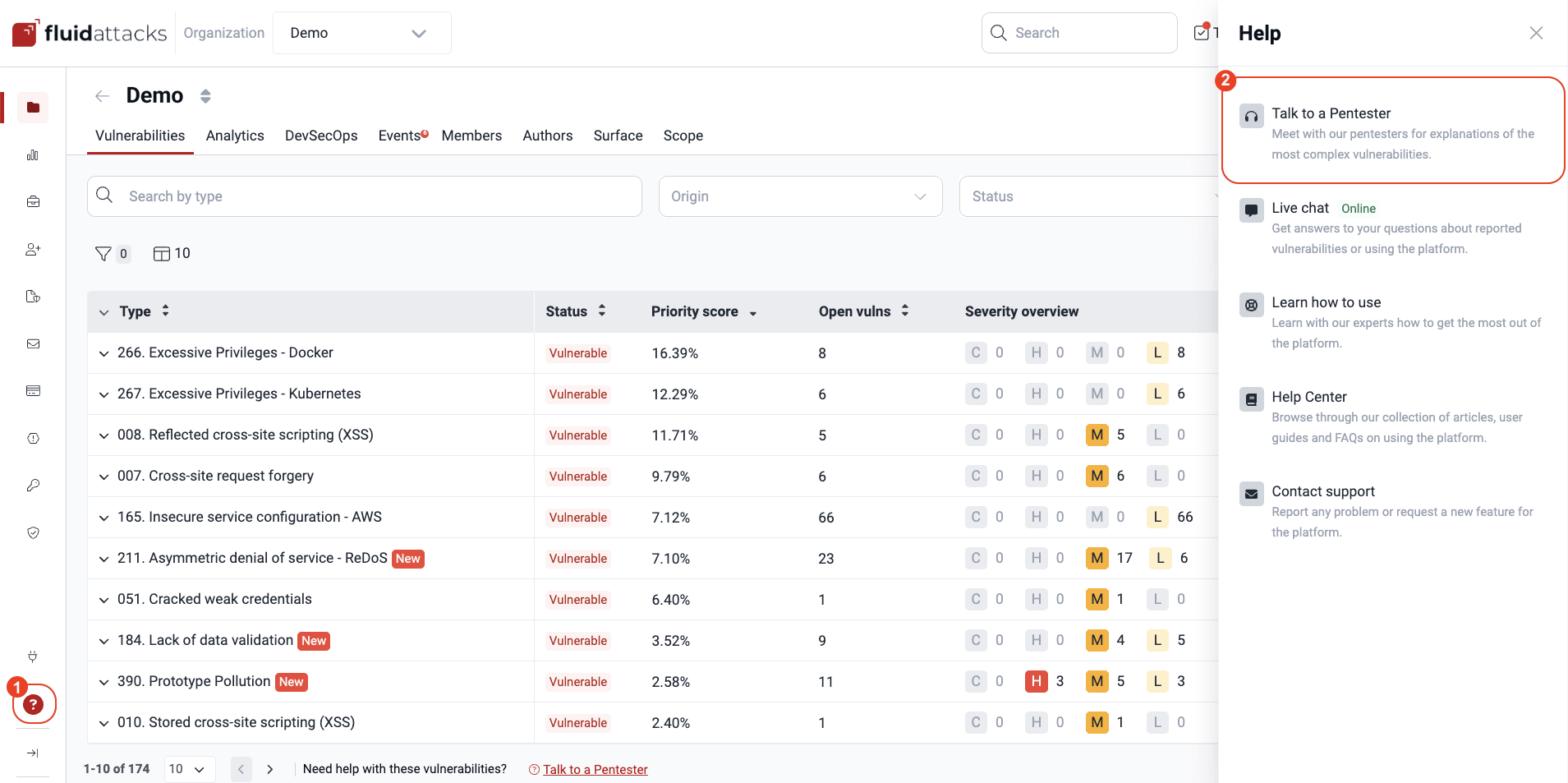This screenshot has width=1568, height=783.
Task: Open the billing credit-card sidebar icon
Action: coord(33,391)
